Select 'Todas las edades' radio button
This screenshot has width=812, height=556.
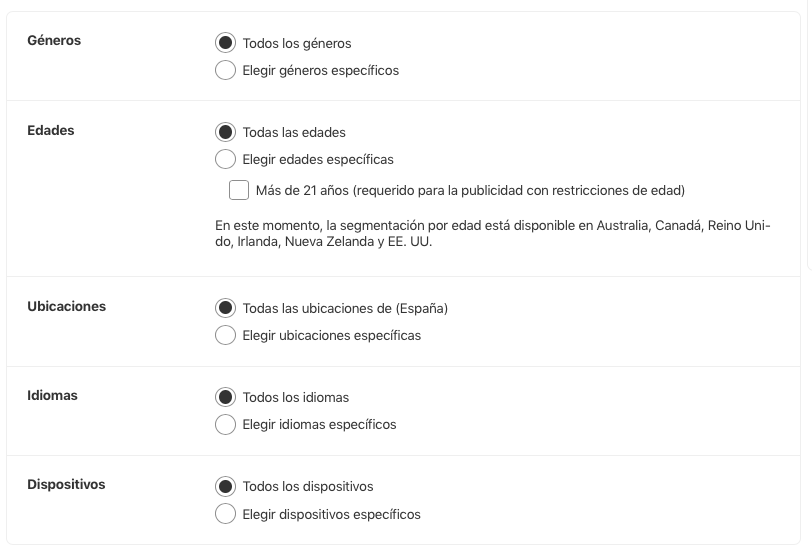tap(225, 132)
